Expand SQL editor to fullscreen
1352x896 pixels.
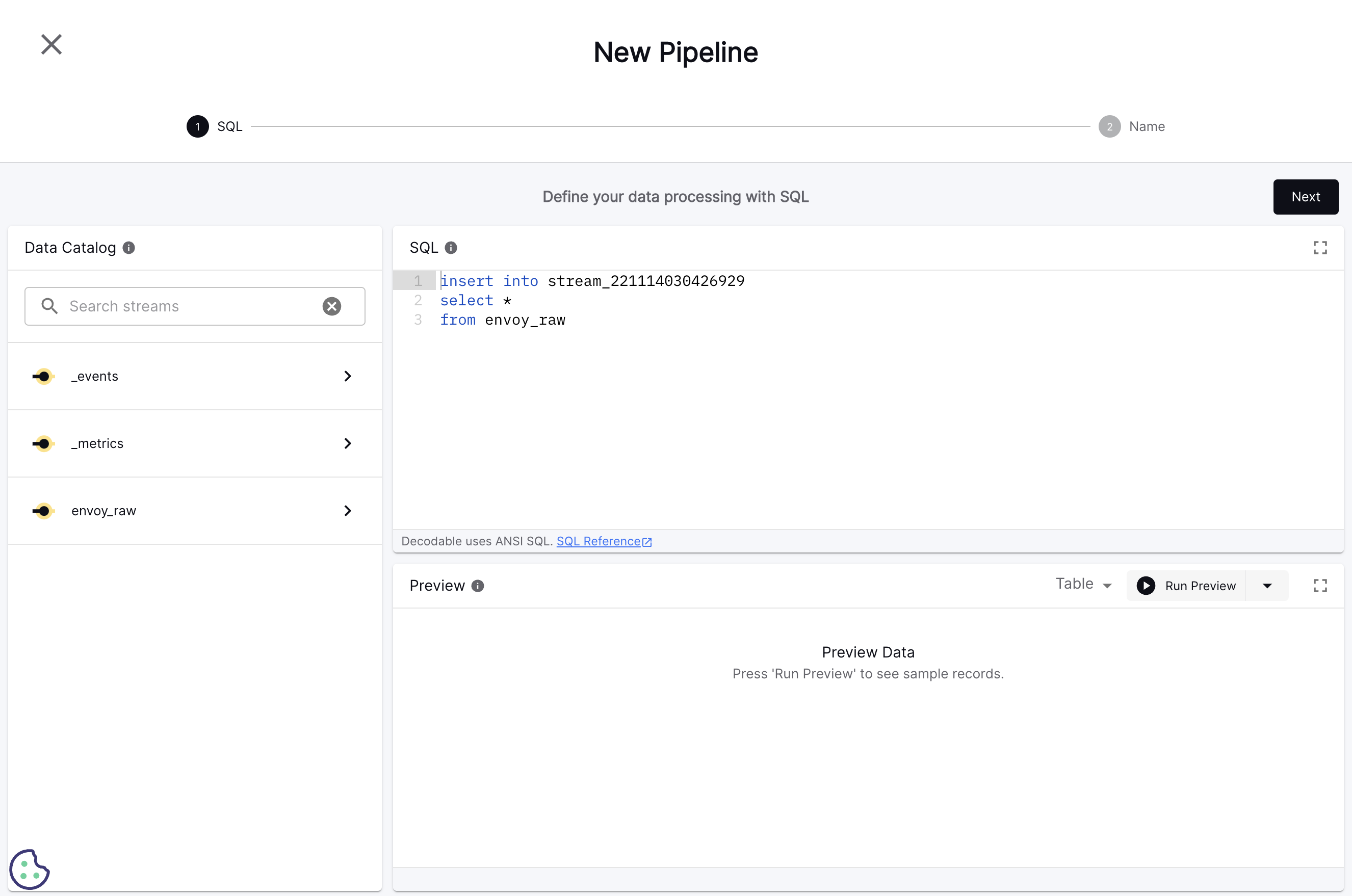pos(1320,247)
